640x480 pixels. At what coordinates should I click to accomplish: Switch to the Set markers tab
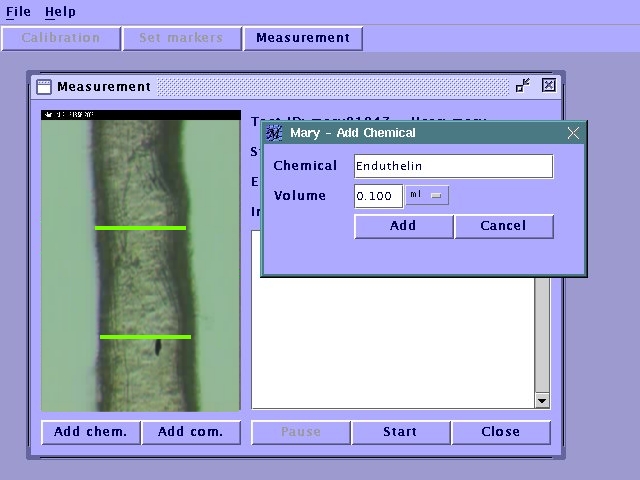point(181,38)
